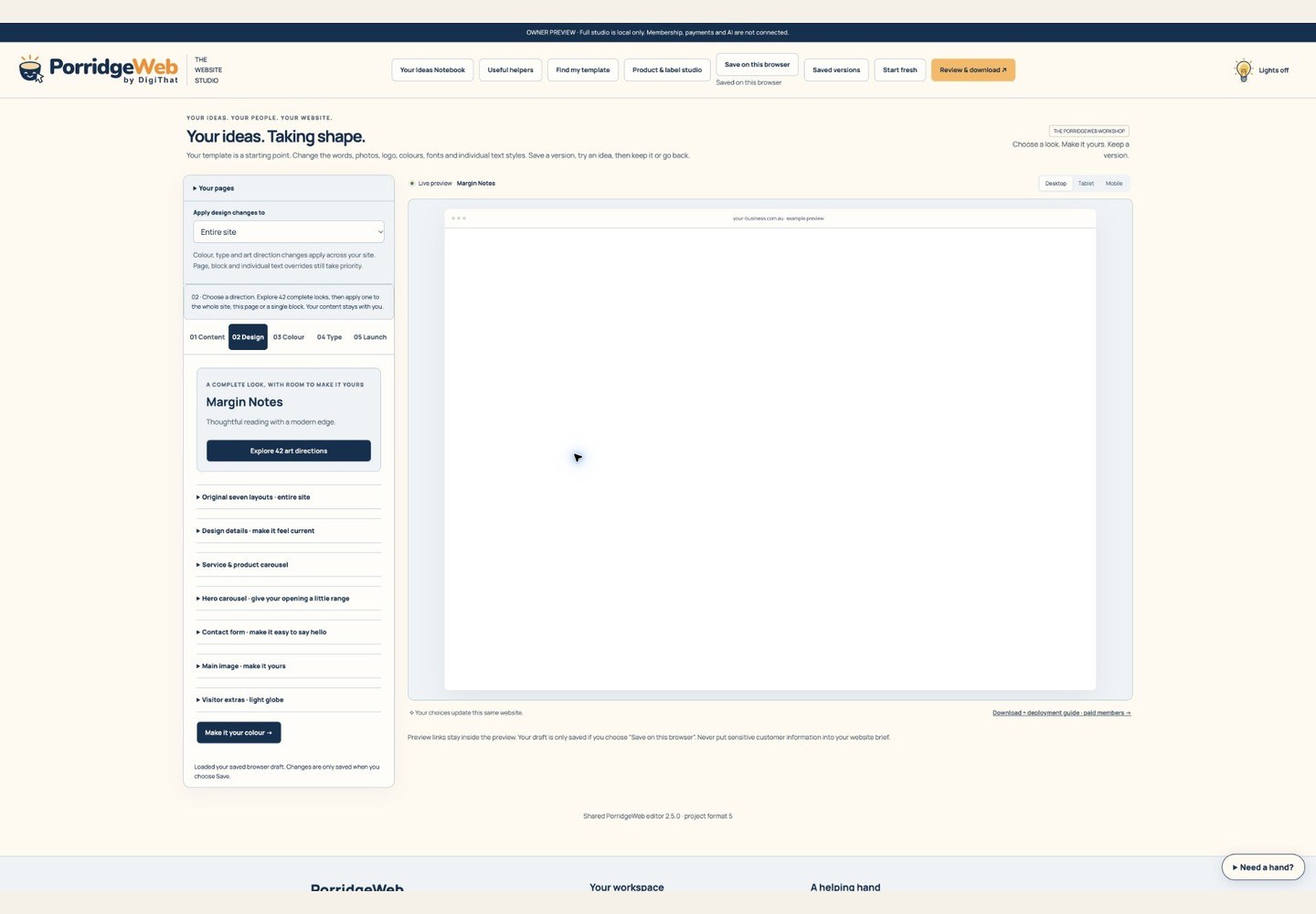The height and width of the screenshot is (914, 1316).
Task: Expand Service & product carousel section
Action: [289, 565]
